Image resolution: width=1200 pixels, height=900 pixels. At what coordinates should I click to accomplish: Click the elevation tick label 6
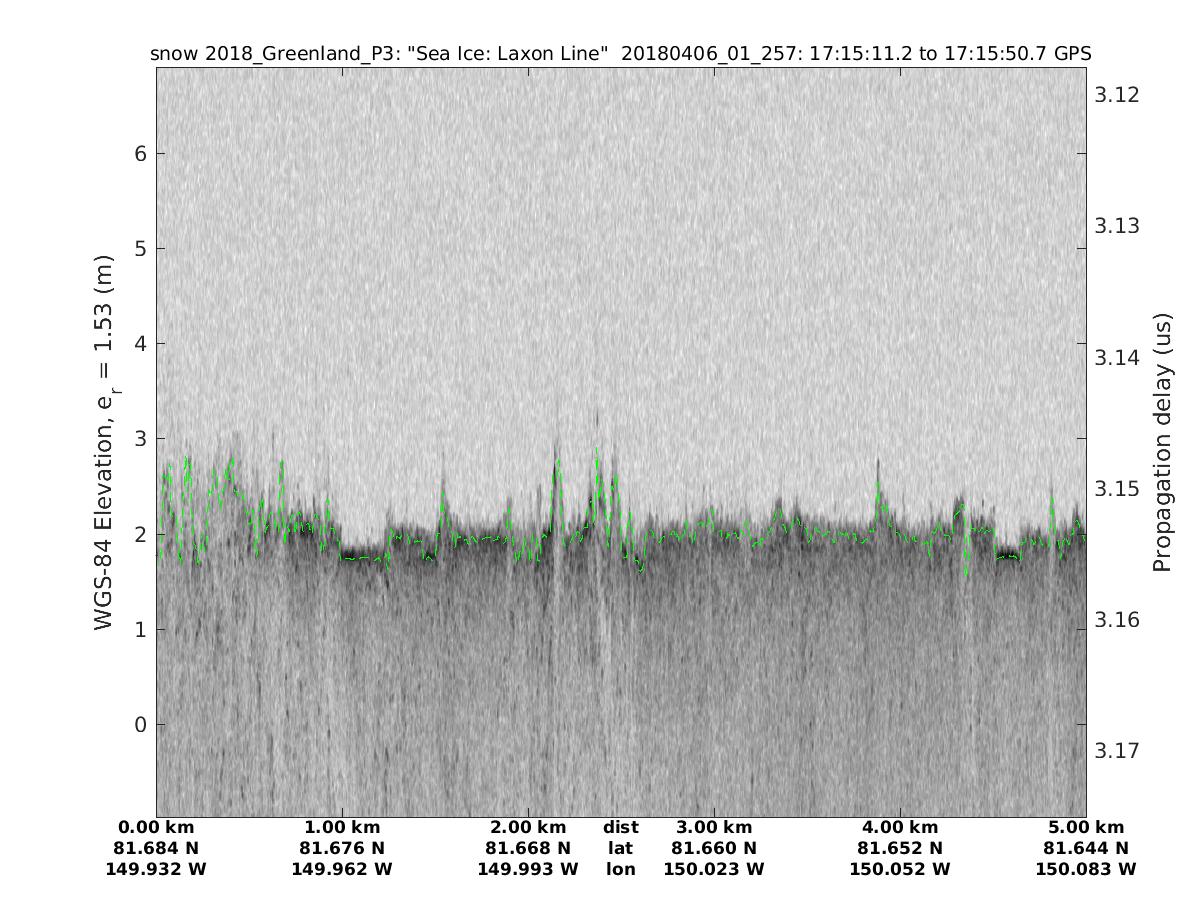141,153
